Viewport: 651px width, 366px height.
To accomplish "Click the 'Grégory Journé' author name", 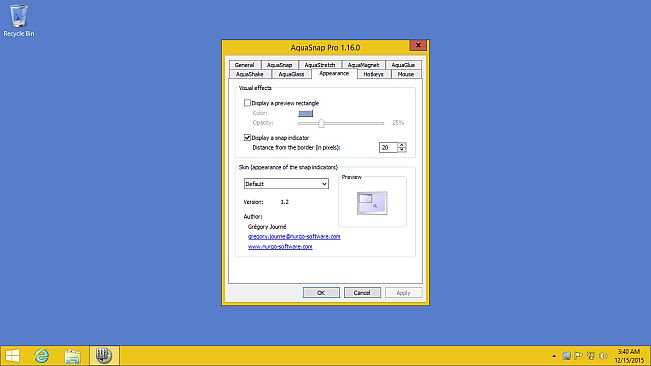I will tap(267, 227).
